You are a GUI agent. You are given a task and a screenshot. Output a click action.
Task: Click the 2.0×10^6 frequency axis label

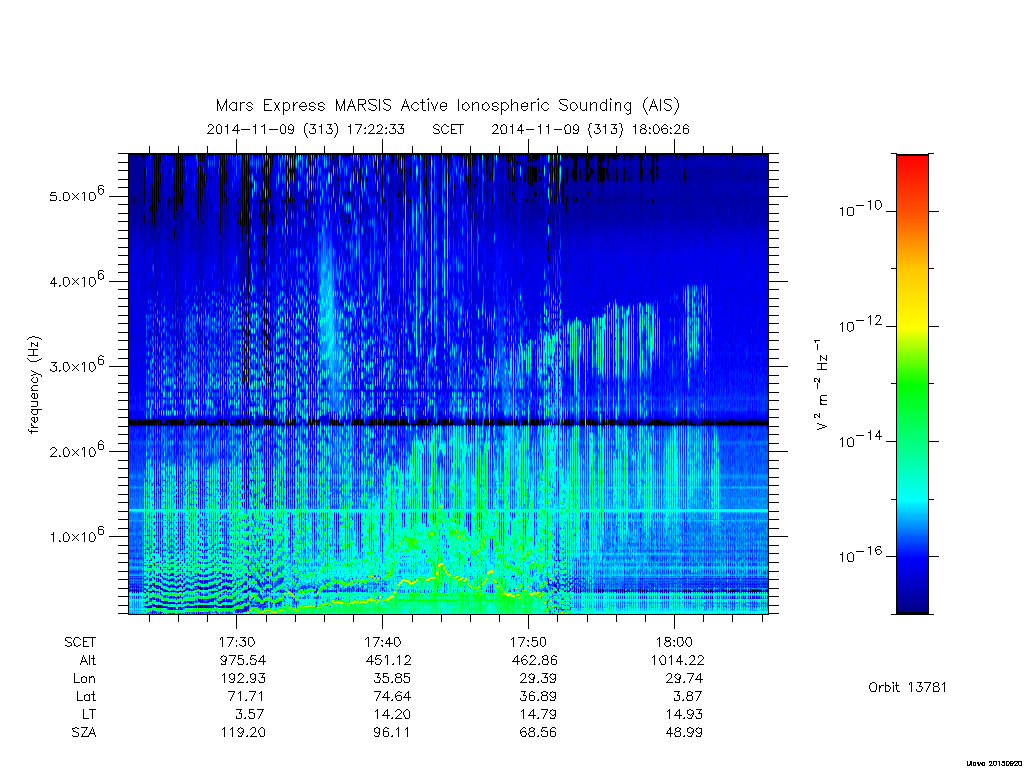coord(76,449)
